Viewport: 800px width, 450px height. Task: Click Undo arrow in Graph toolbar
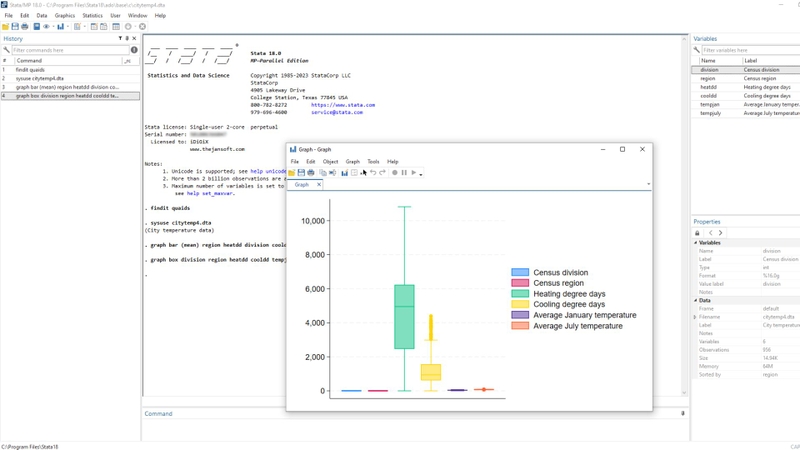point(373,172)
